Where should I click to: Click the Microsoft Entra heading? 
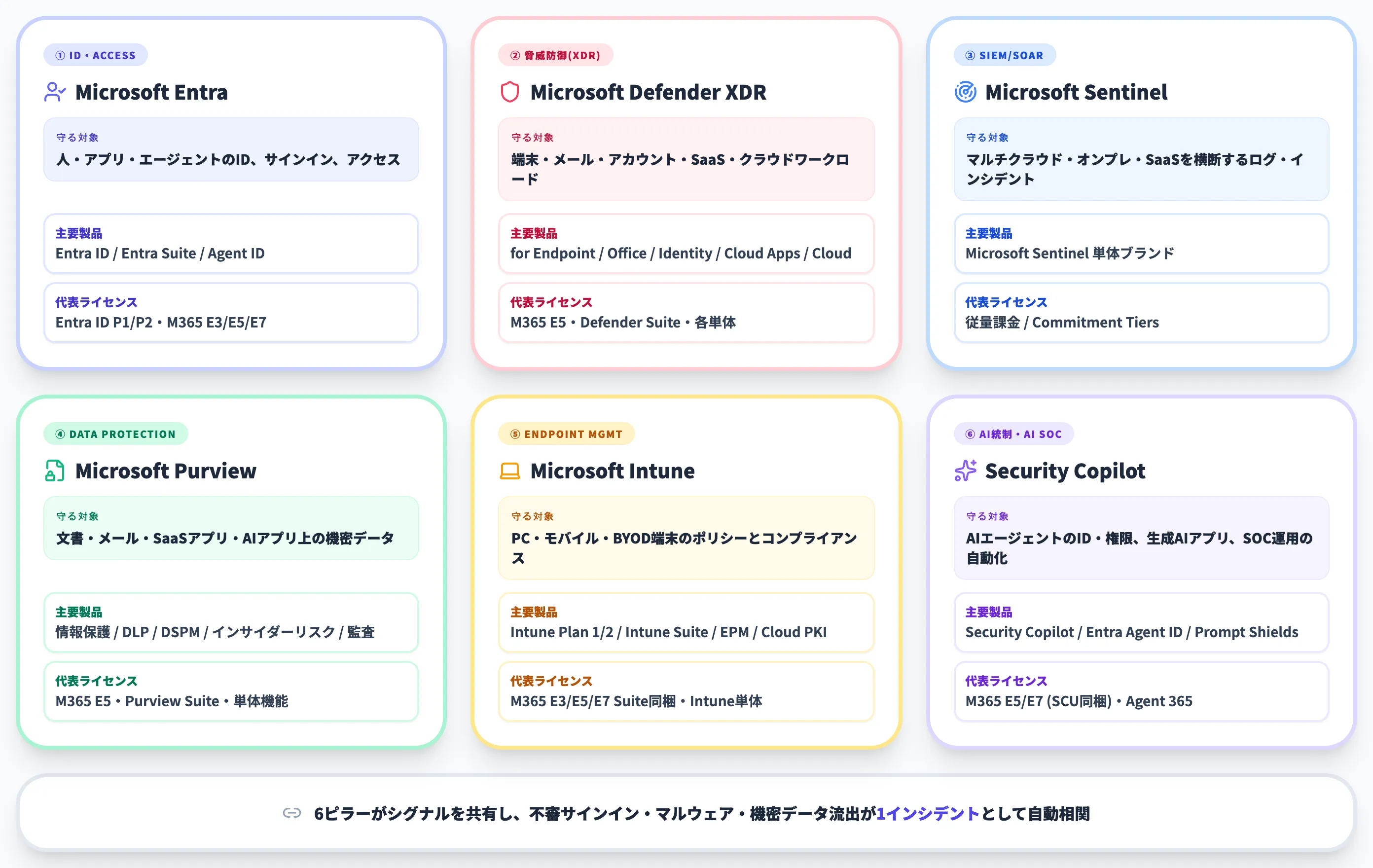point(151,92)
